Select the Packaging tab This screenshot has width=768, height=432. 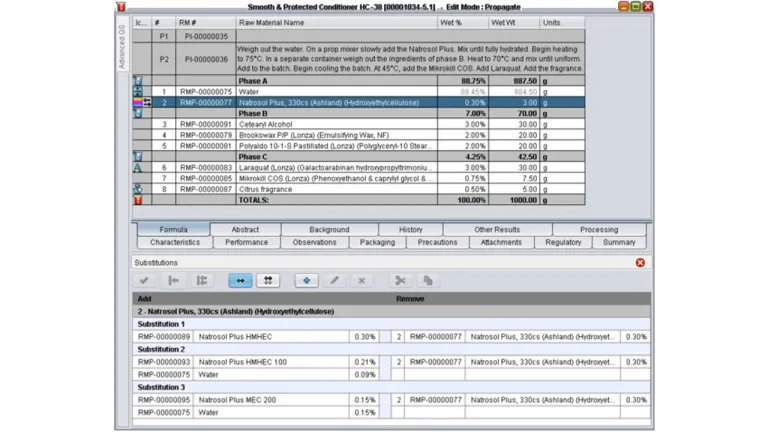(377, 242)
